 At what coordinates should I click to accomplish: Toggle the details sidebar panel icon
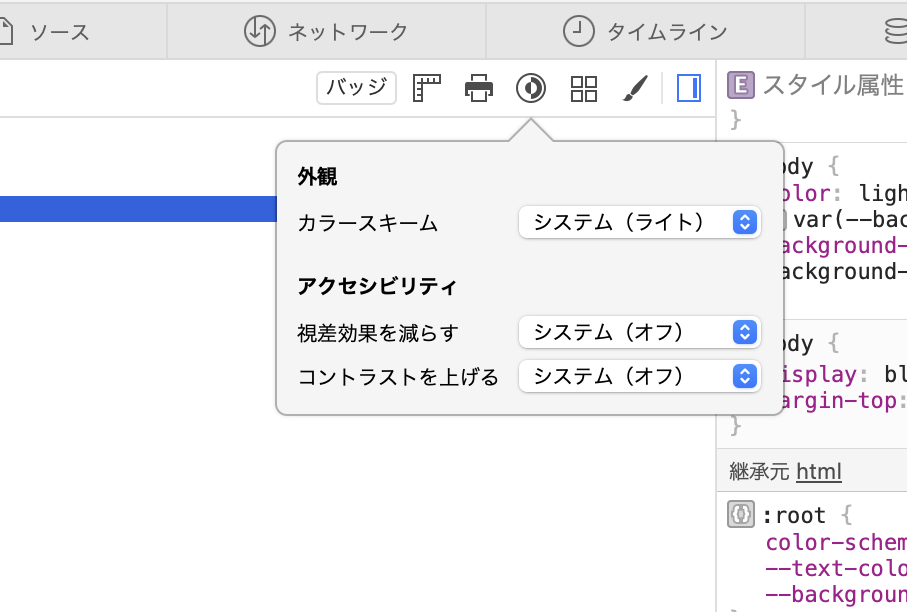point(688,87)
